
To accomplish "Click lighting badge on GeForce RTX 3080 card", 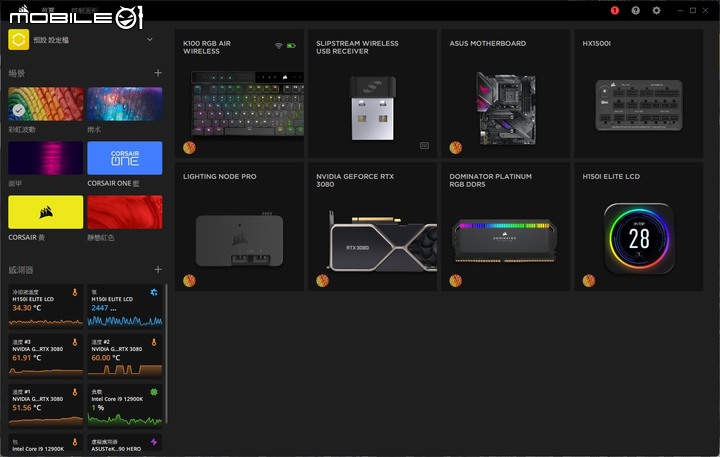I will (x=322, y=280).
